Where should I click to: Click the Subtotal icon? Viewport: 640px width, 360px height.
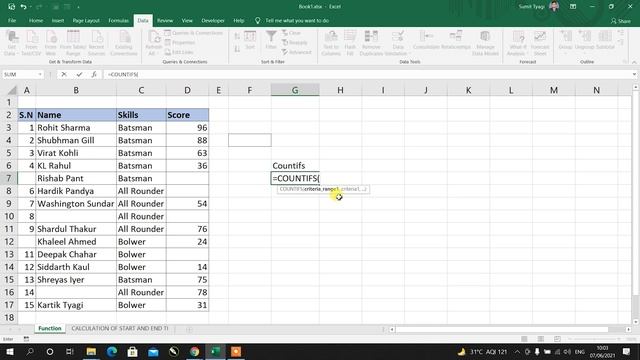(605, 37)
